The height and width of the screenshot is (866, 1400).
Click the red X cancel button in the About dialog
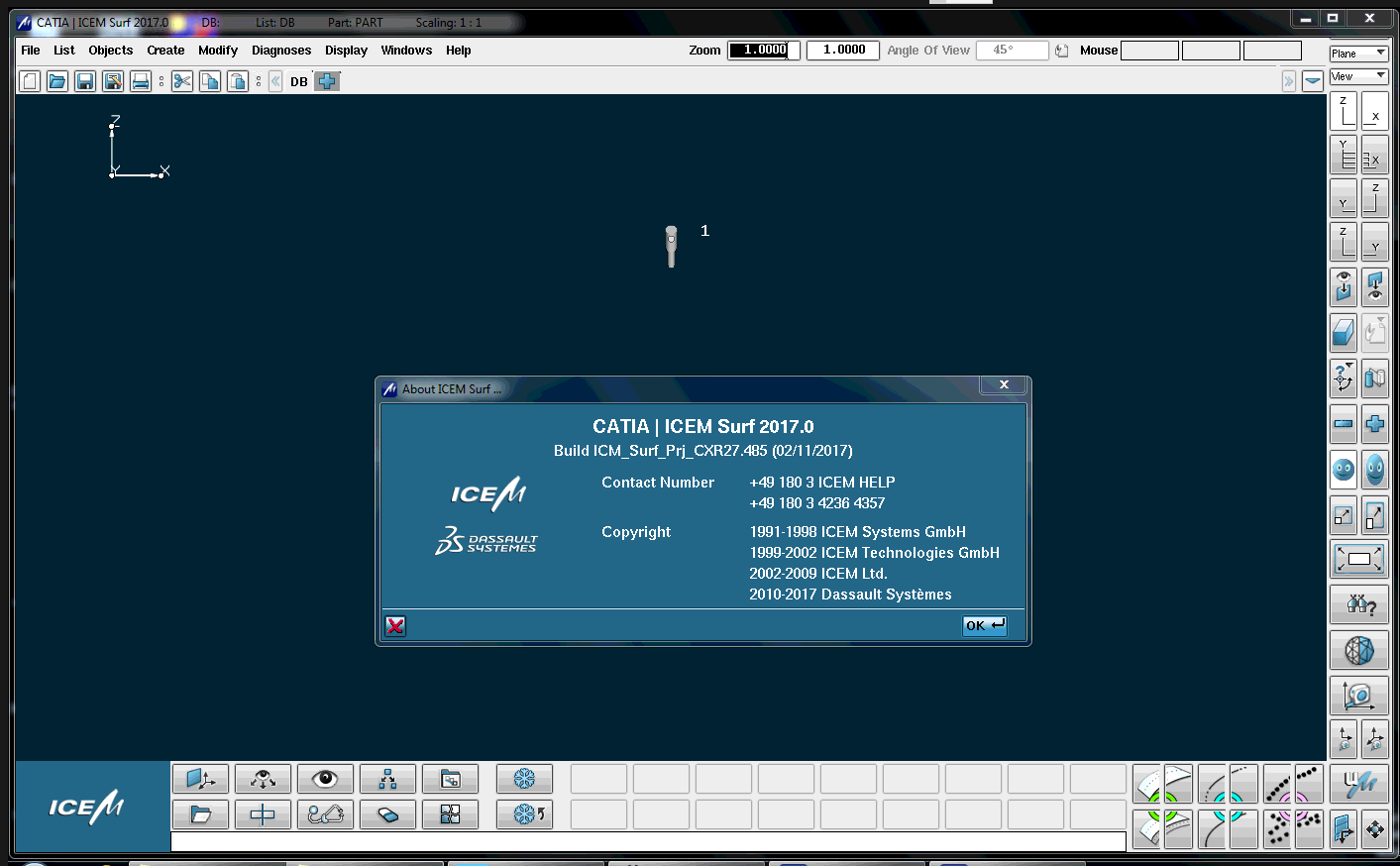pyautogui.click(x=395, y=625)
